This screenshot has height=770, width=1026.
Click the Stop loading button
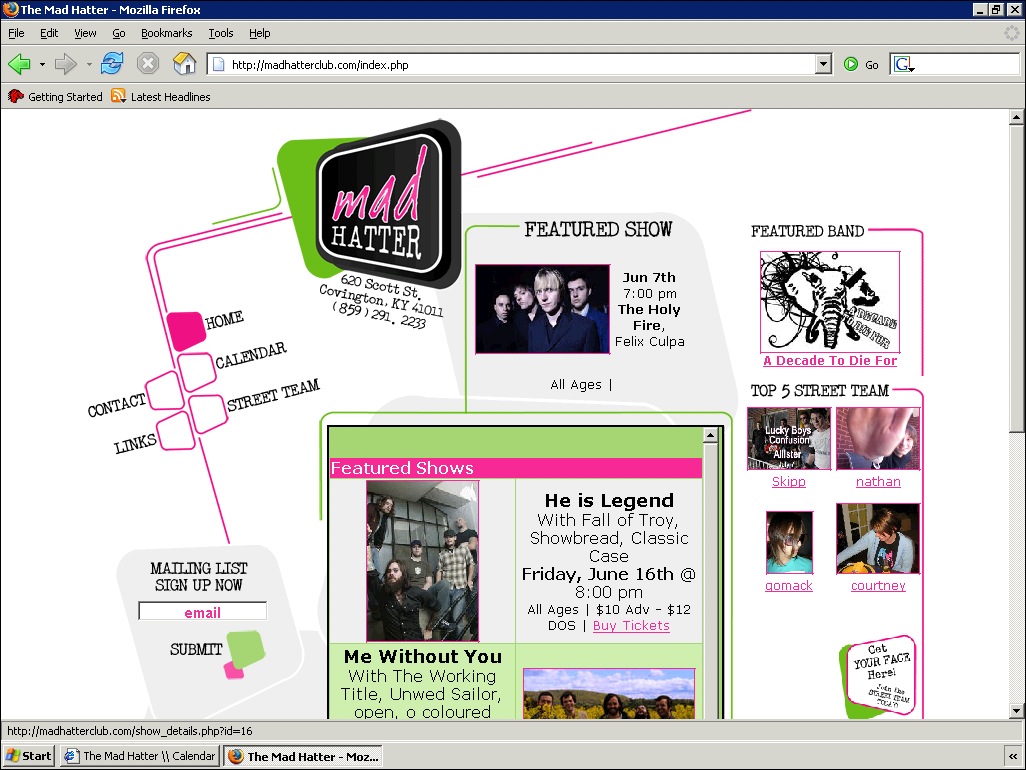[148, 63]
